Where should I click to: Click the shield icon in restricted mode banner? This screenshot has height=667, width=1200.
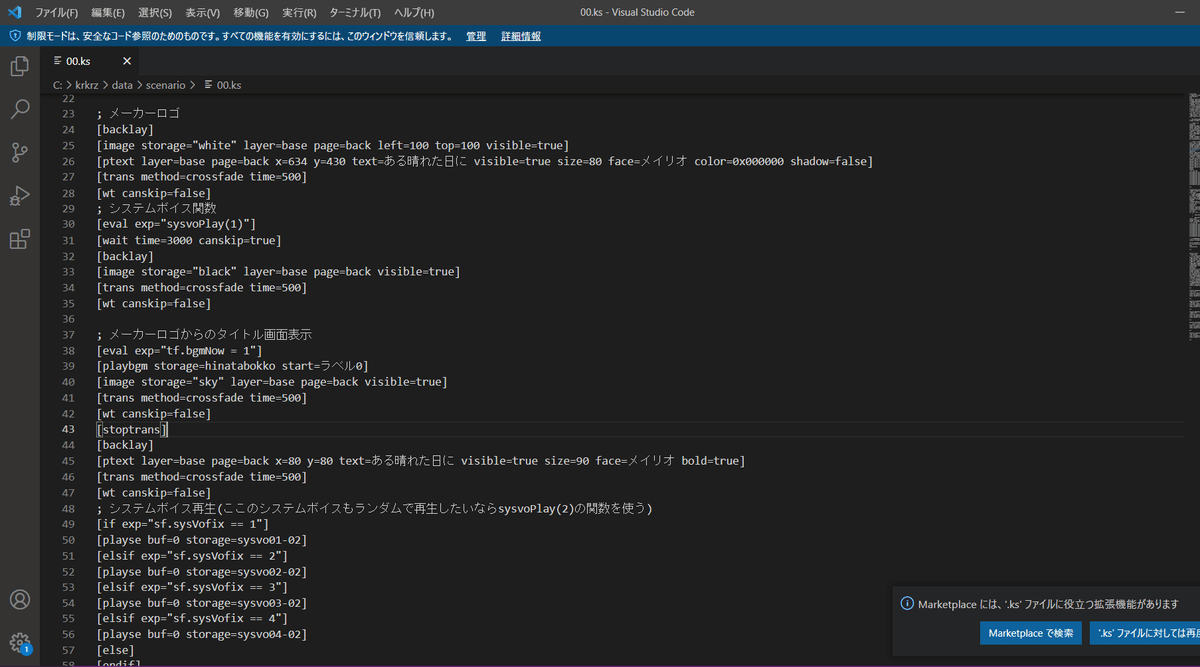coord(15,36)
